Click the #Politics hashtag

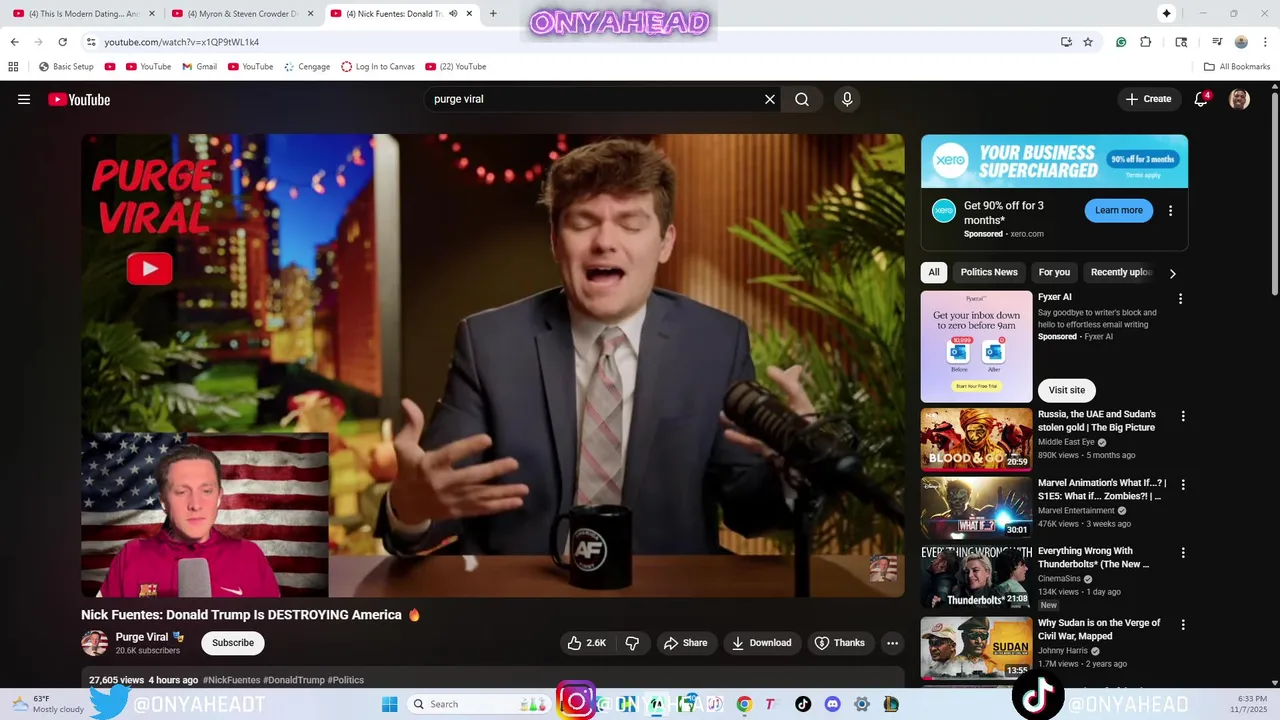(346, 680)
